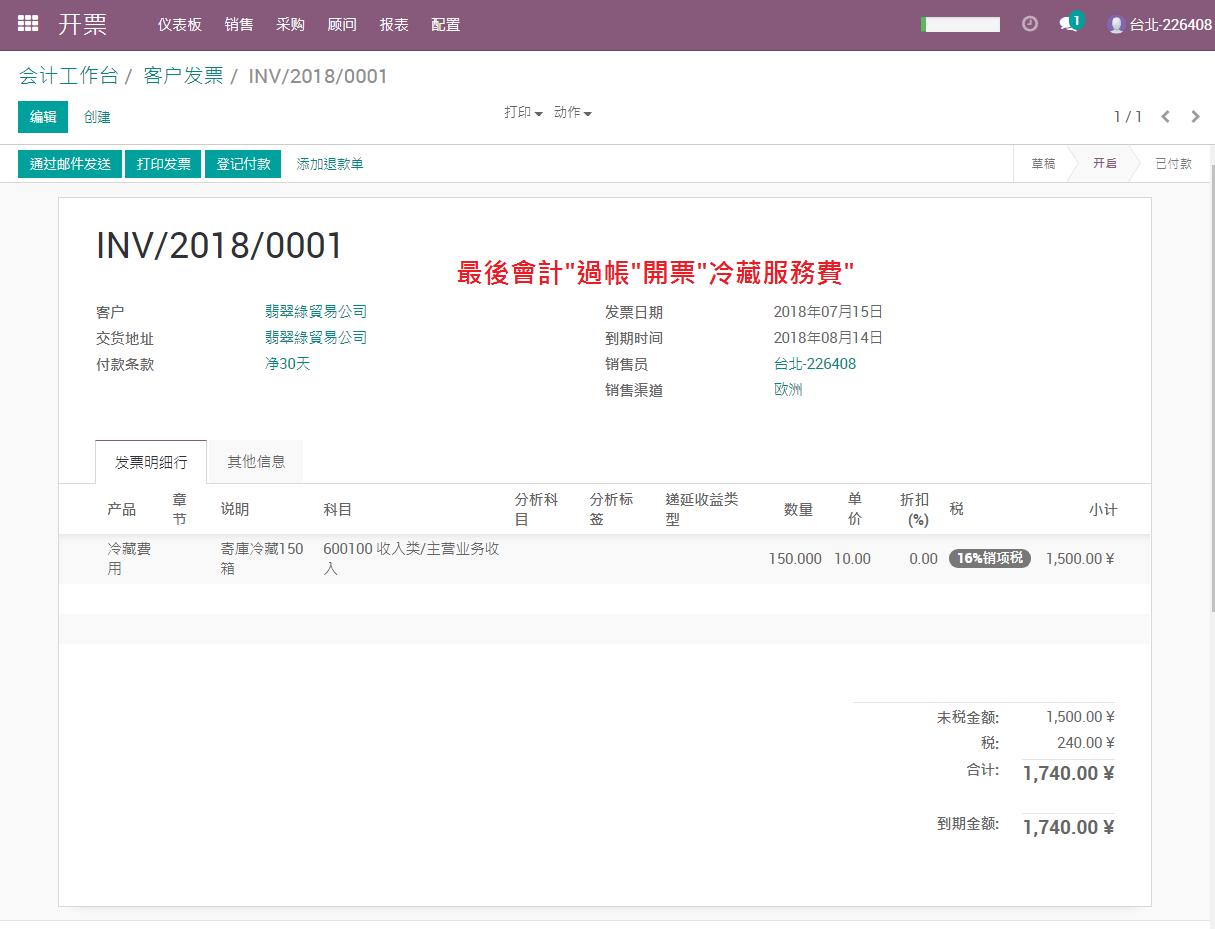The height and width of the screenshot is (929, 1215).
Task: Click the white progress bar in header
Action: click(x=960, y=24)
